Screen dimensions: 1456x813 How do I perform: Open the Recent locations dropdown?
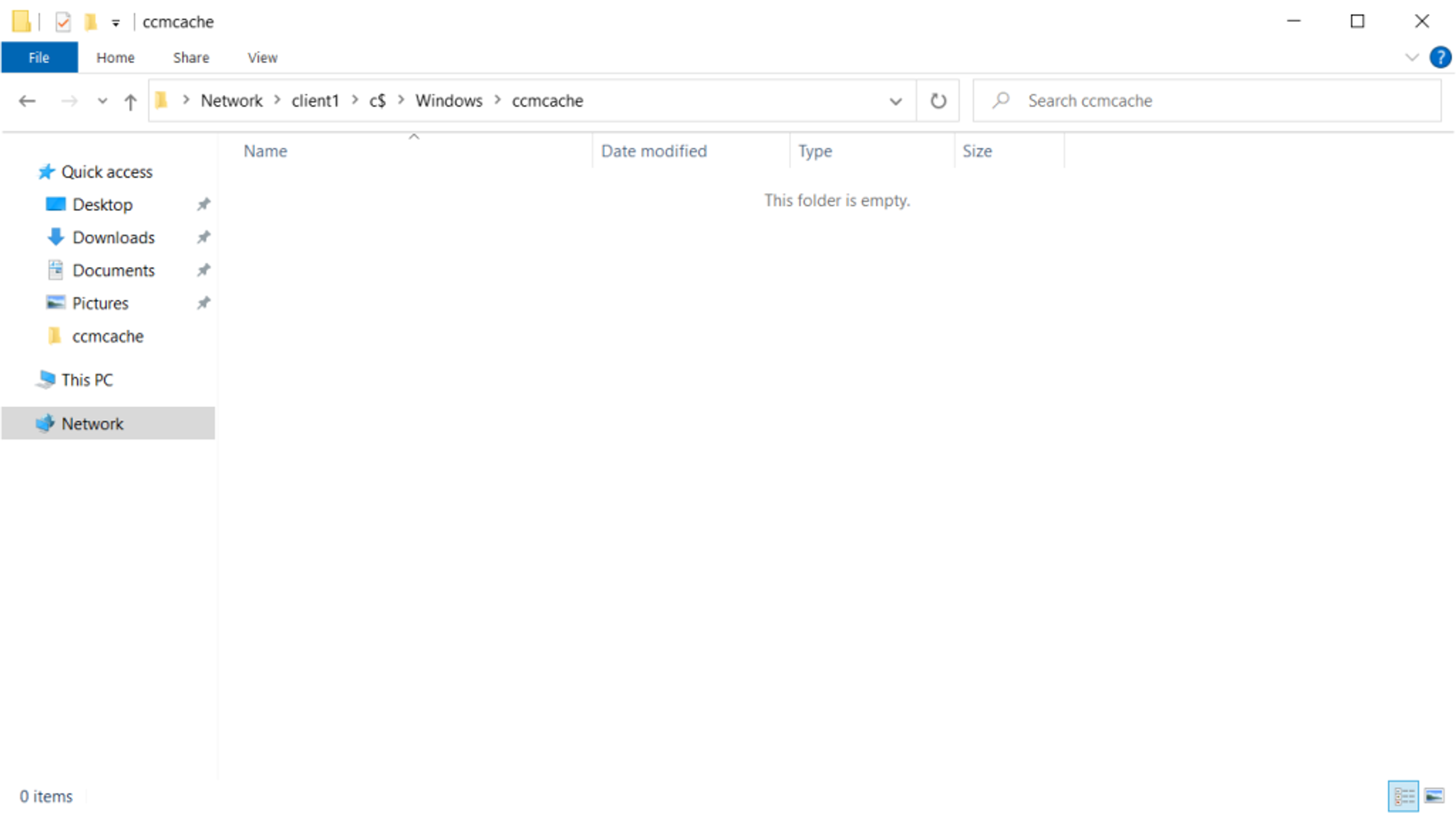[x=102, y=101]
